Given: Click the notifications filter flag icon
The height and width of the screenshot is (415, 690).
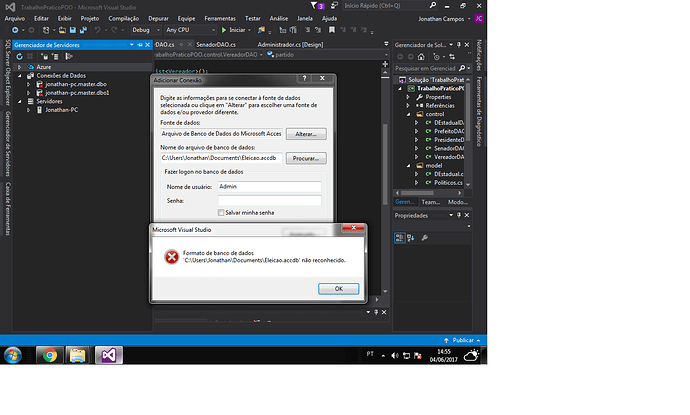Looking at the screenshot, I should (x=314, y=5).
